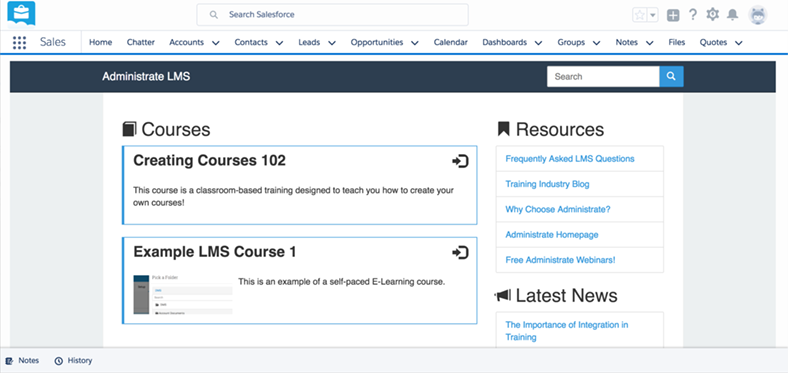View notifications bell icon
Image resolution: width=788 pixels, height=373 pixels.
733,15
